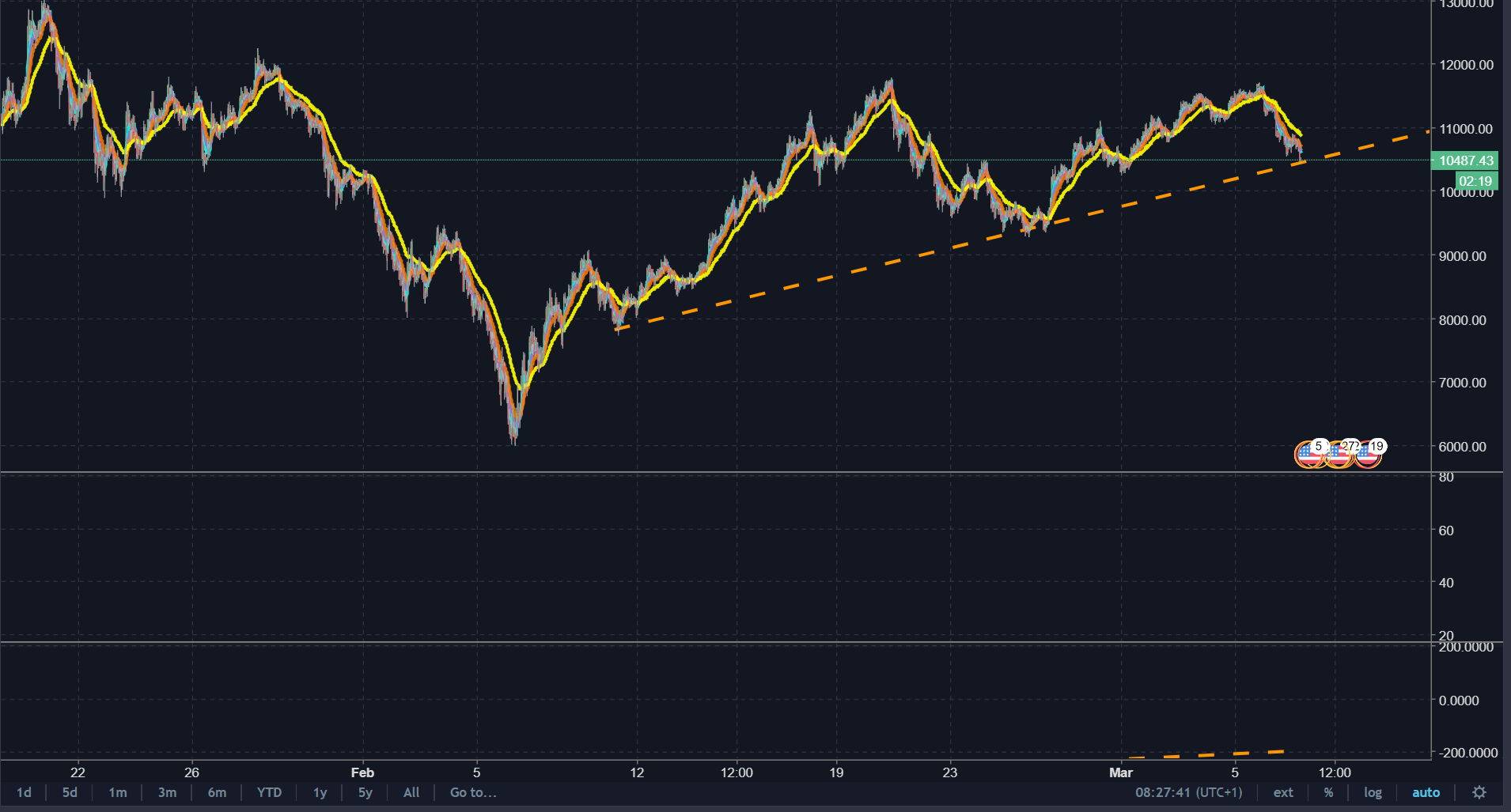Click the 40 level on indicator scale
The width and height of the screenshot is (1511, 812).
point(1446,583)
